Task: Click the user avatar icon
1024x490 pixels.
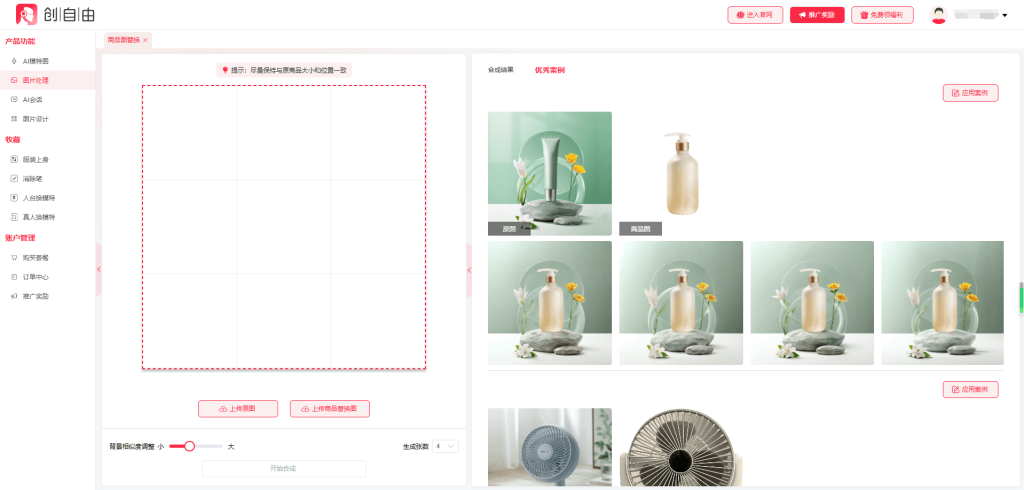Action: click(x=938, y=15)
